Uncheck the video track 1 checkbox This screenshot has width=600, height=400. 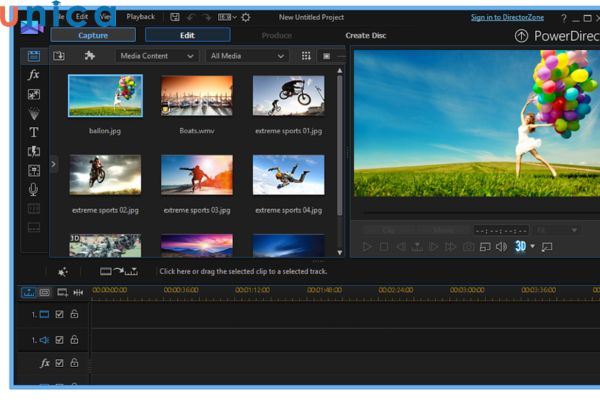click(59, 314)
